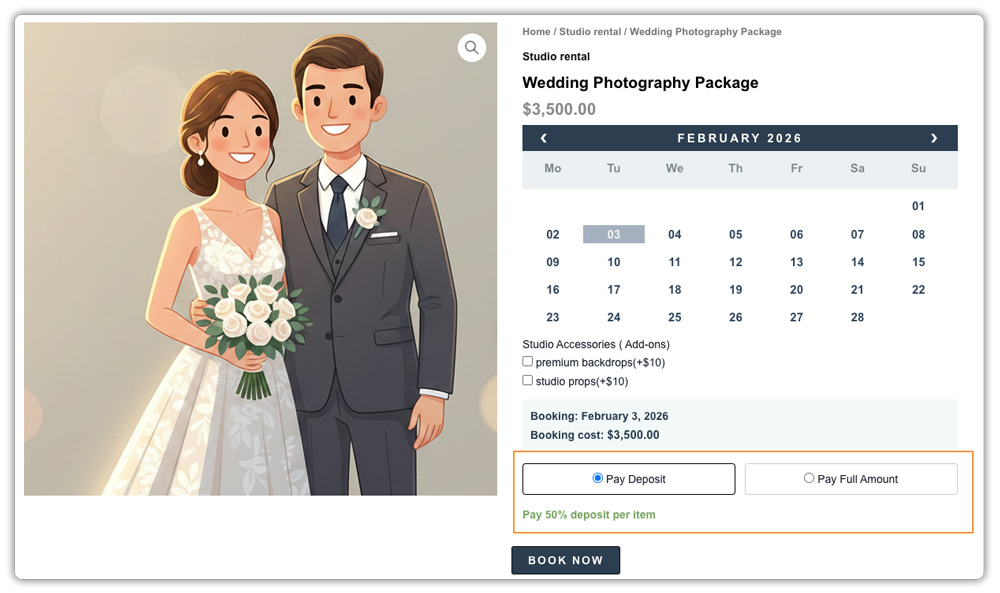Viewport: 1000px width, 593px height.
Task: Go to the previous month with the left chevron
Action: 543,138
